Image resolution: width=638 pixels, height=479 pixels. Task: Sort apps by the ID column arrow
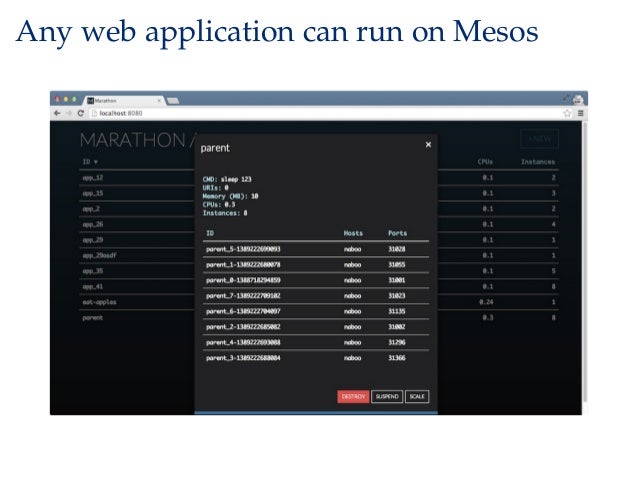tap(96, 162)
